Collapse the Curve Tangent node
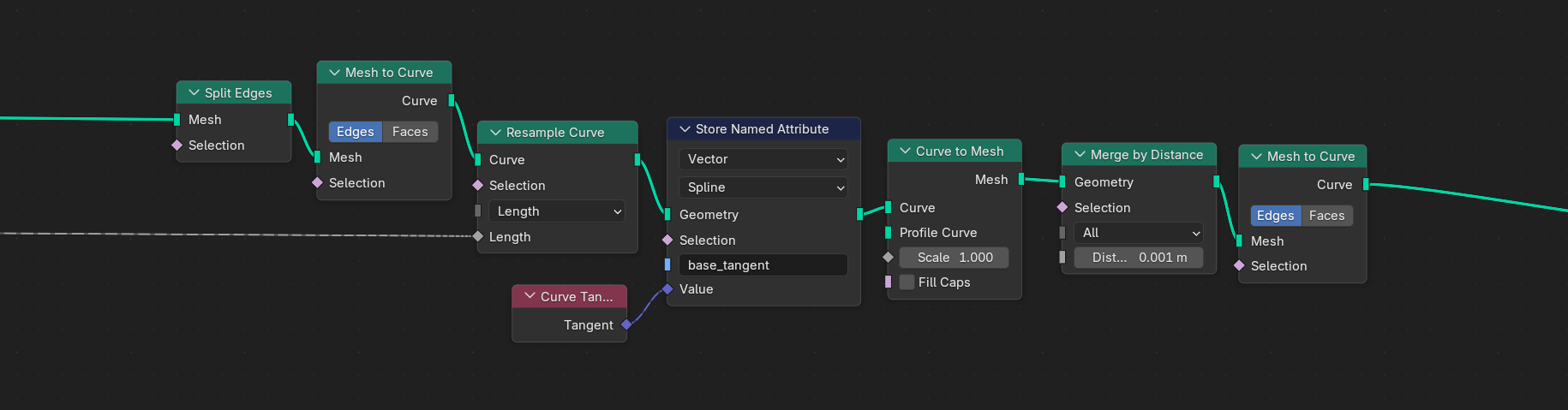The width and height of the screenshot is (1568, 410). click(x=530, y=296)
